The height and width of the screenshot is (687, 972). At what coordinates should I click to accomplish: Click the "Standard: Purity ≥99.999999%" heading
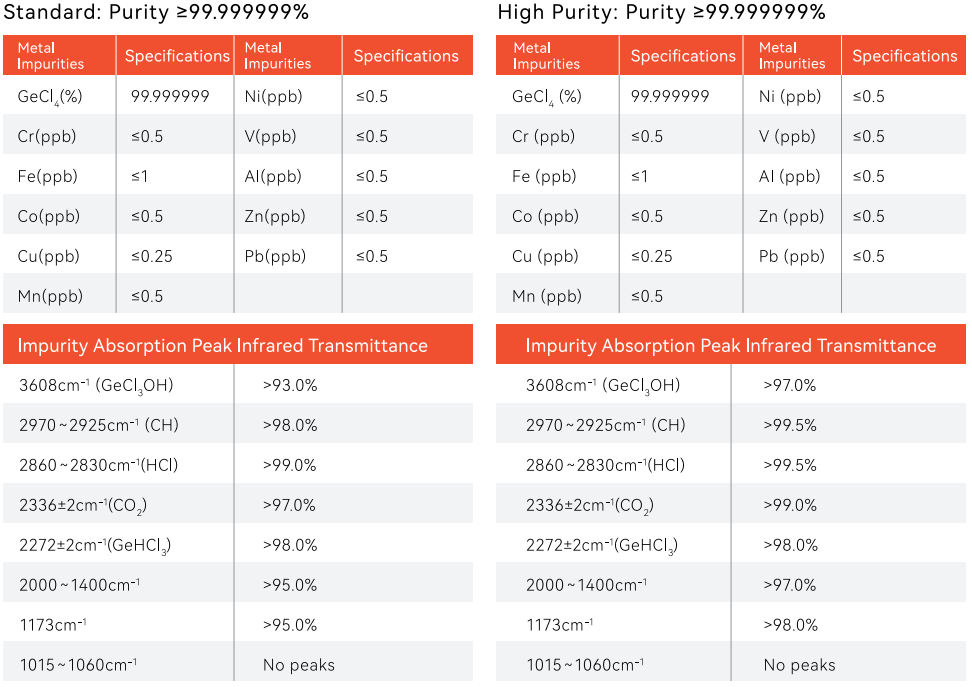click(x=157, y=13)
